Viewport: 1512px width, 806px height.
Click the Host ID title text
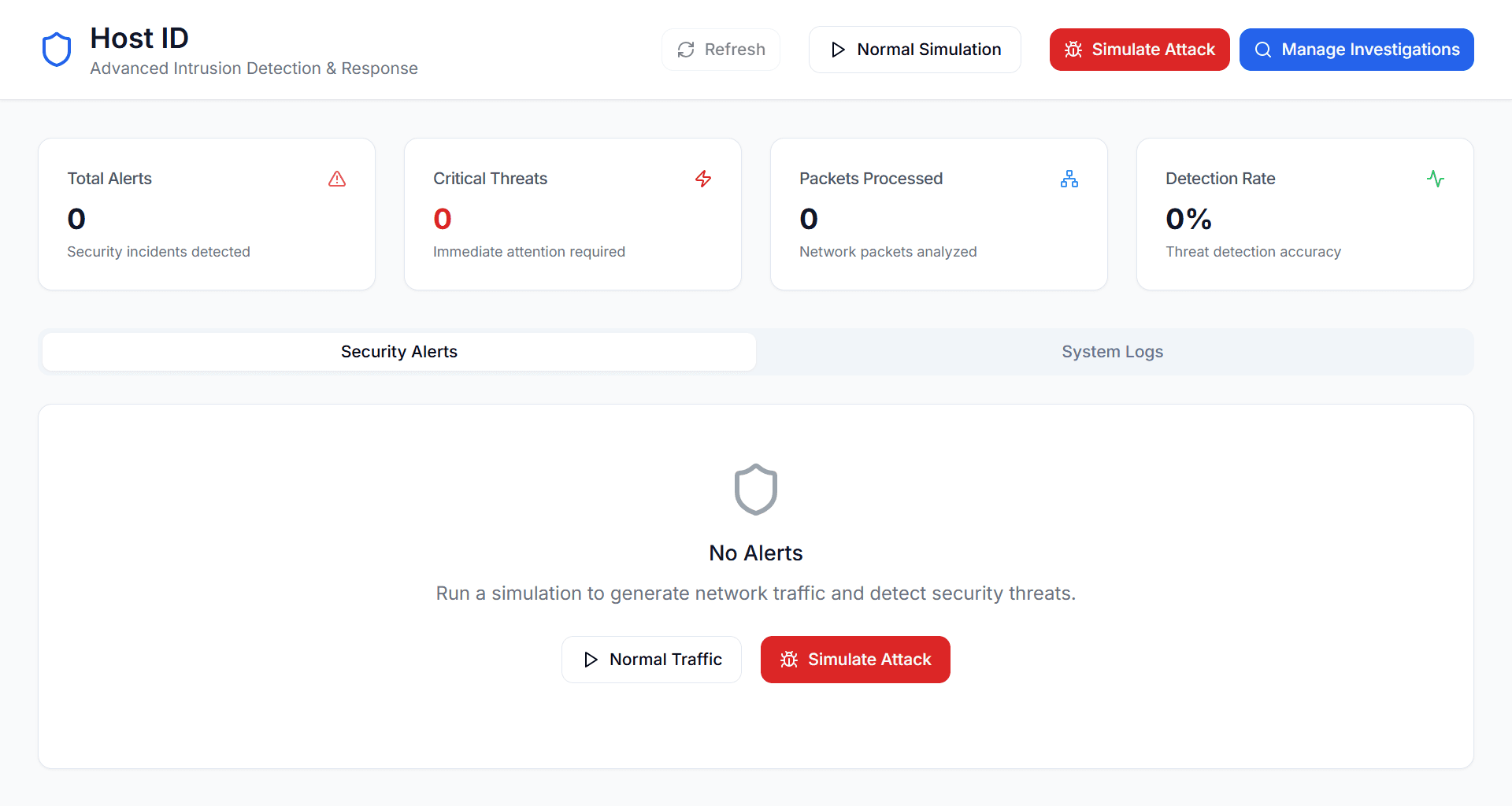139,38
